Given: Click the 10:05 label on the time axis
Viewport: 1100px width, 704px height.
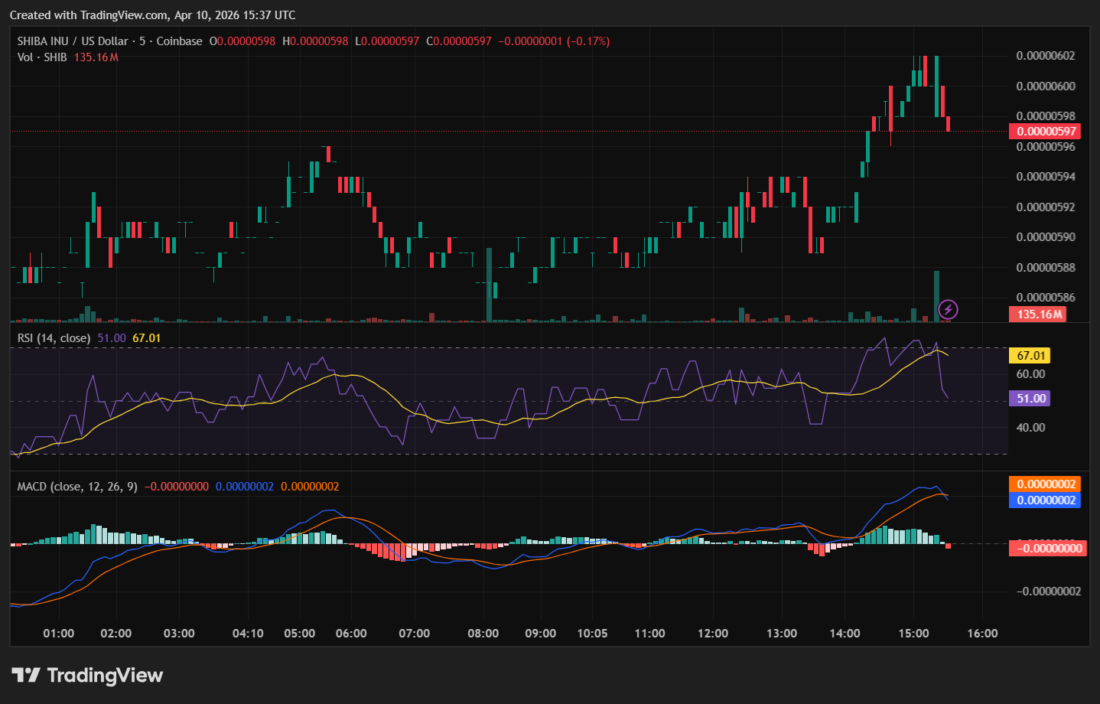Looking at the screenshot, I should click(593, 633).
